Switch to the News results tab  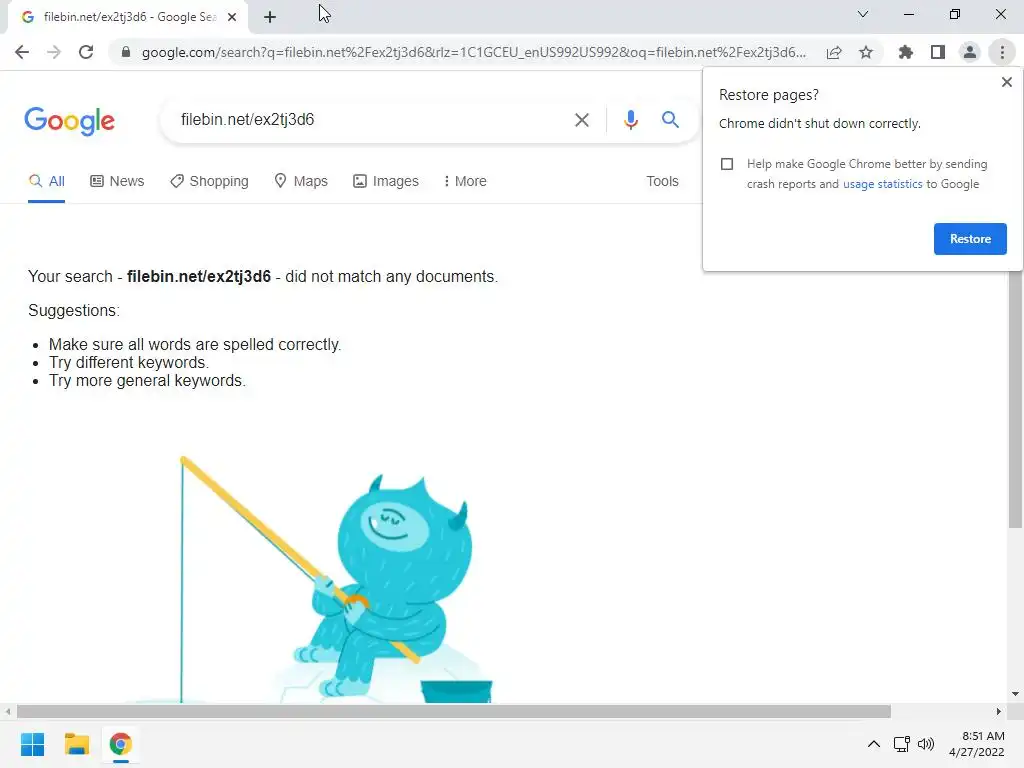pos(117,182)
